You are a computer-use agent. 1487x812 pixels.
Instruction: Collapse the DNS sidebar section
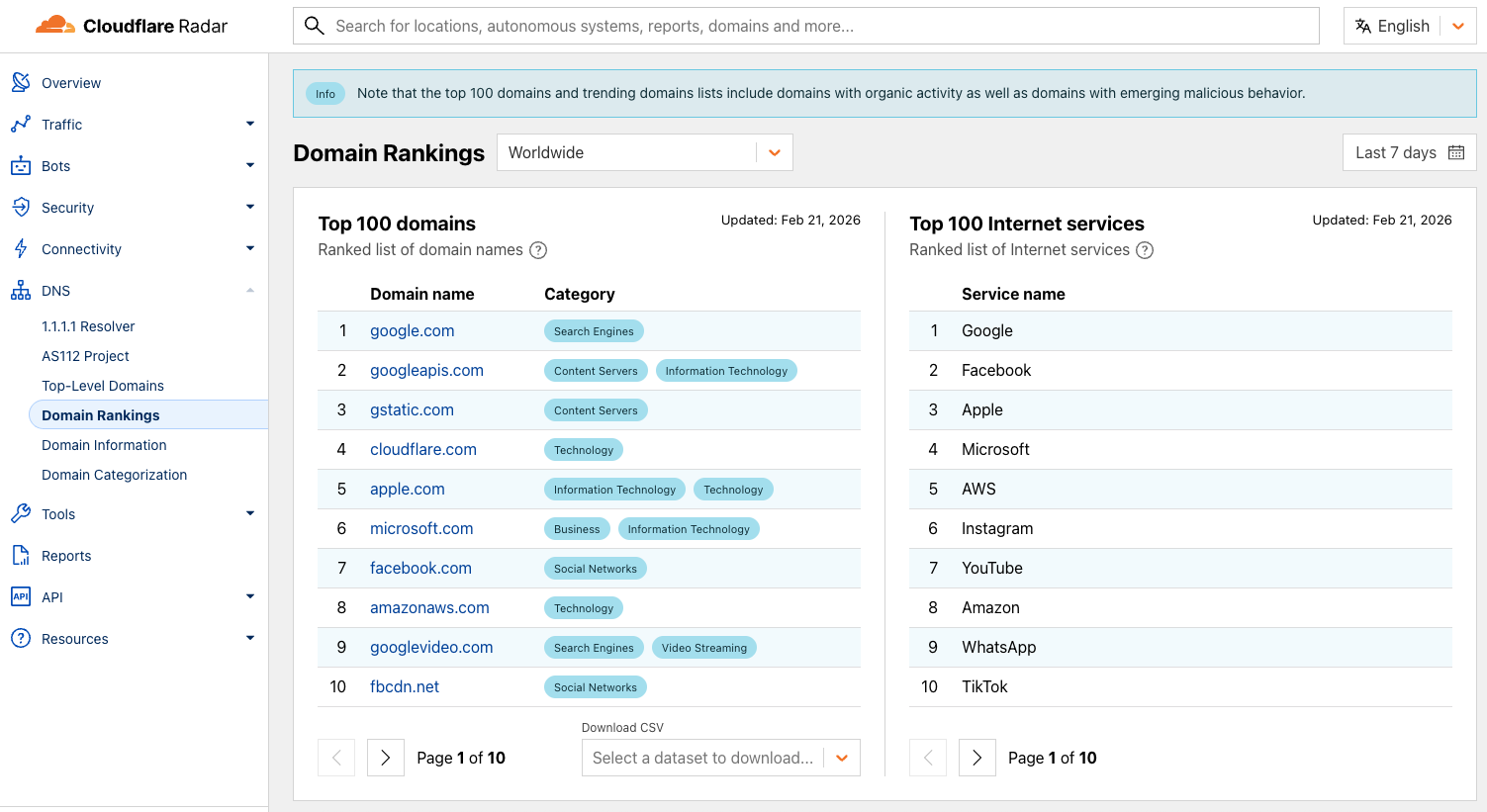pyautogui.click(x=250, y=290)
